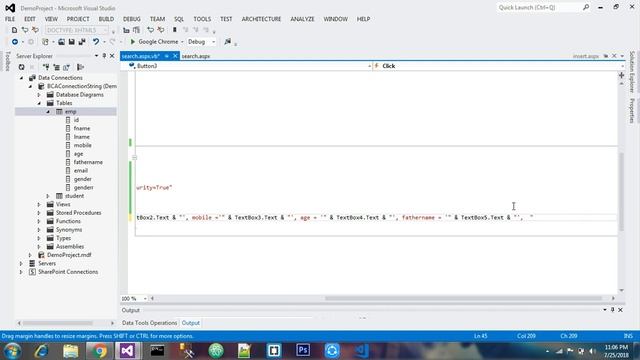Open the ARCHITECTURE menu
Image resolution: width=640 pixels, height=360 pixels.
(x=261, y=19)
